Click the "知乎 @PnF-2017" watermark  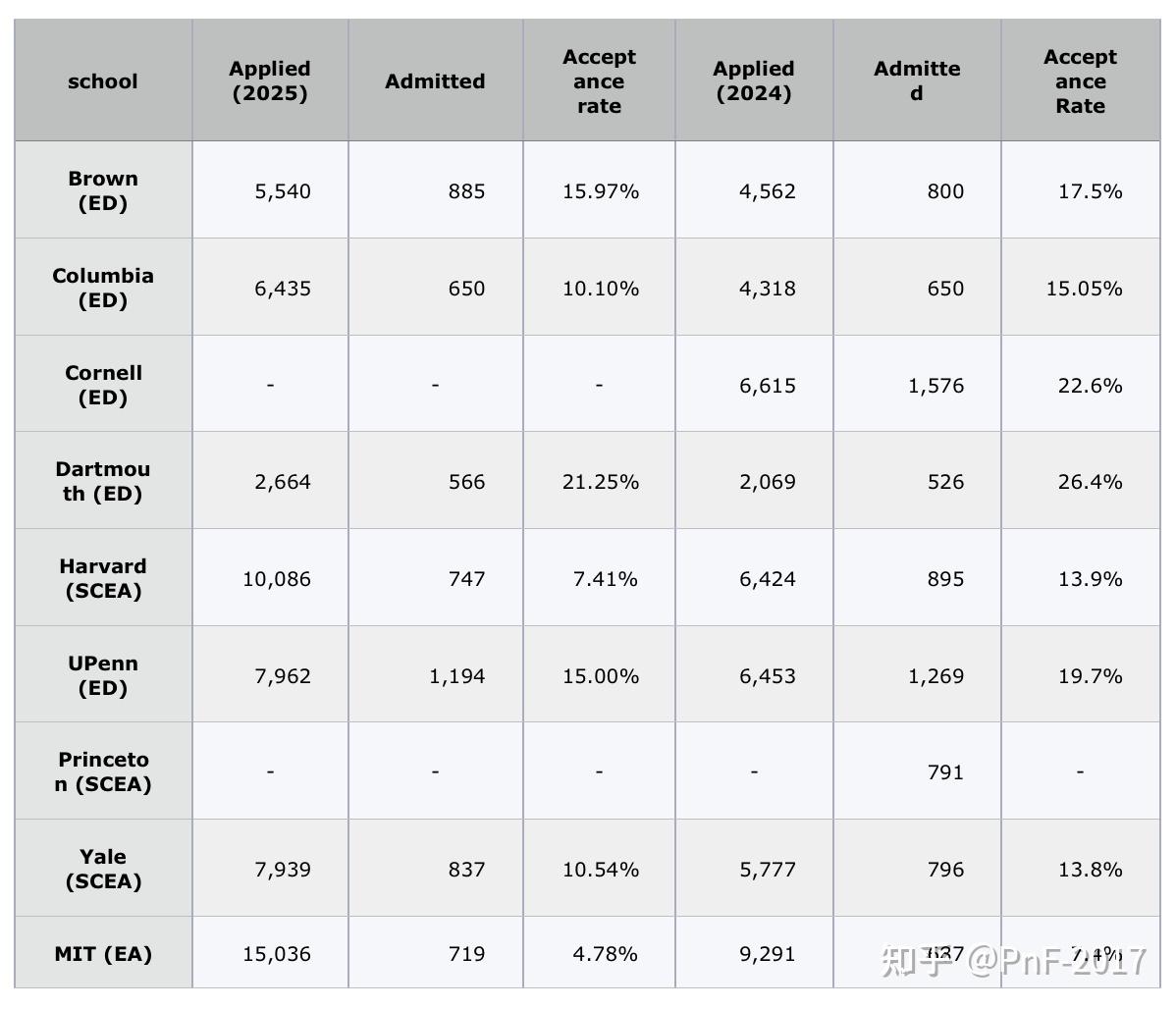[1013, 960]
